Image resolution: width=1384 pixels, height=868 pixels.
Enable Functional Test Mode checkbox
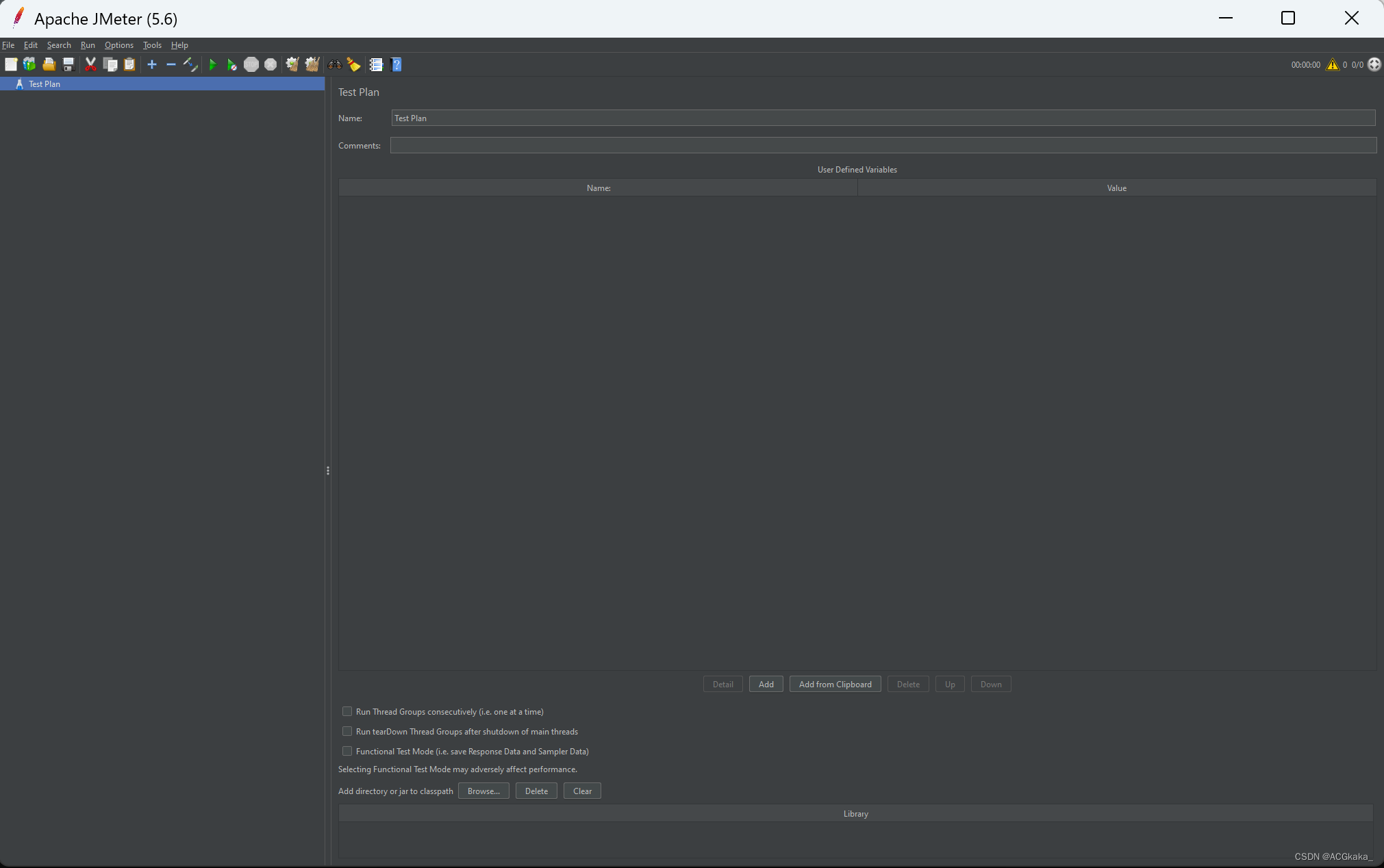point(347,751)
